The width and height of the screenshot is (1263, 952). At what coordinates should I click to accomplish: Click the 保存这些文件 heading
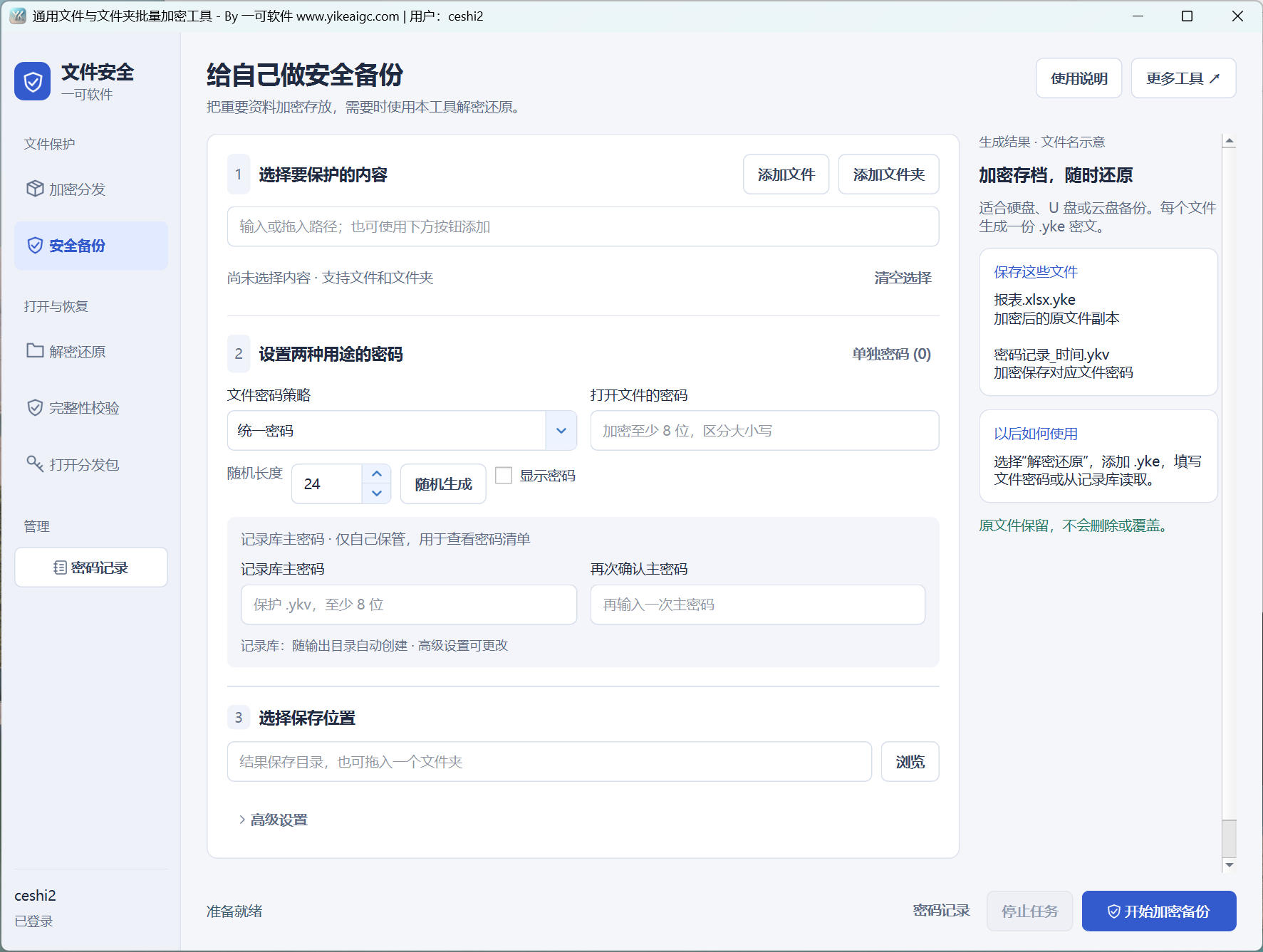pyautogui.click(x=1036, y=271)
